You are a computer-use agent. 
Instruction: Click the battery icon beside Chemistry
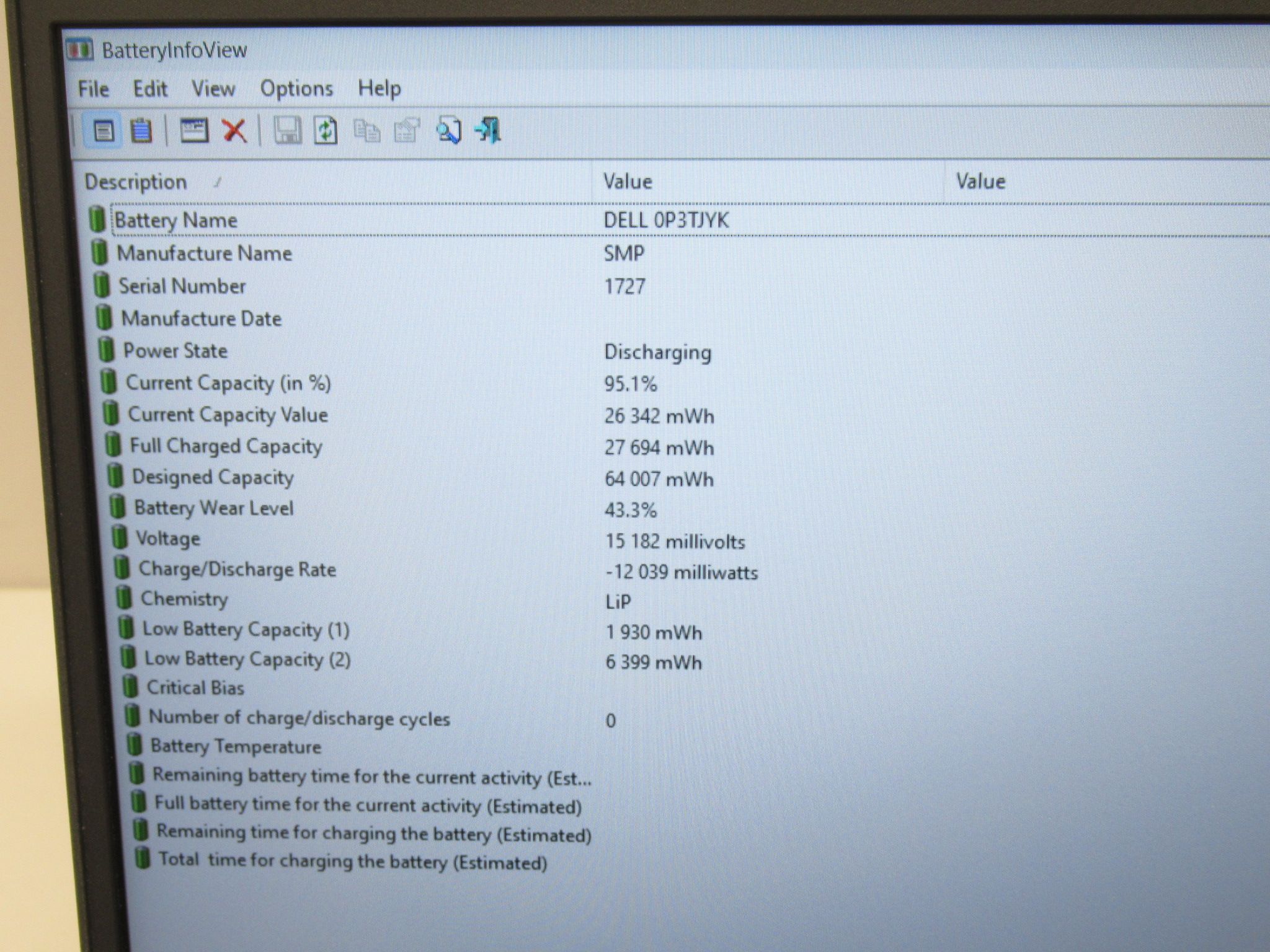pos(124,598)
